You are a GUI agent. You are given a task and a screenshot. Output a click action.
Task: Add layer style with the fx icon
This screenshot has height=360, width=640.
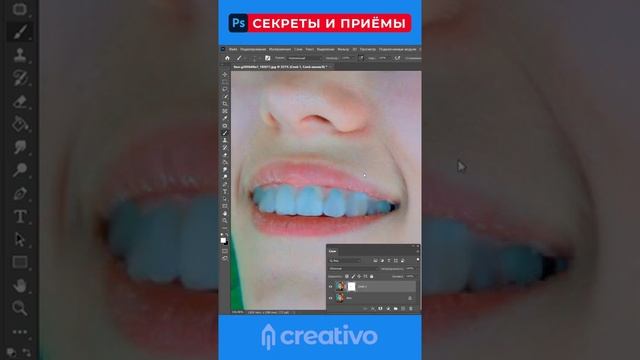click(x=373, y=309)
